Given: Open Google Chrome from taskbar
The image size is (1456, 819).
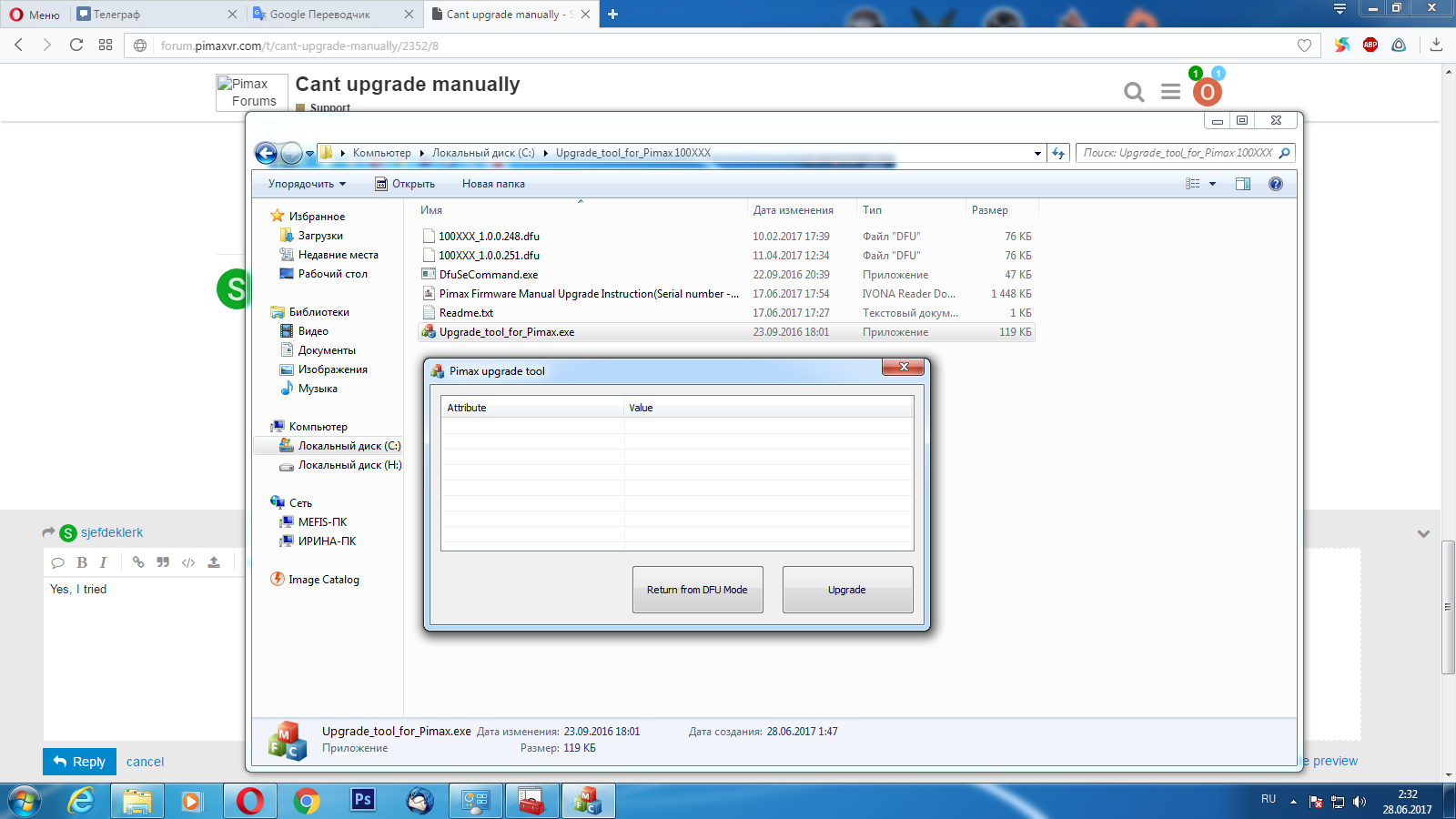Looking at the screenshot, I should [x=307, y=801].
